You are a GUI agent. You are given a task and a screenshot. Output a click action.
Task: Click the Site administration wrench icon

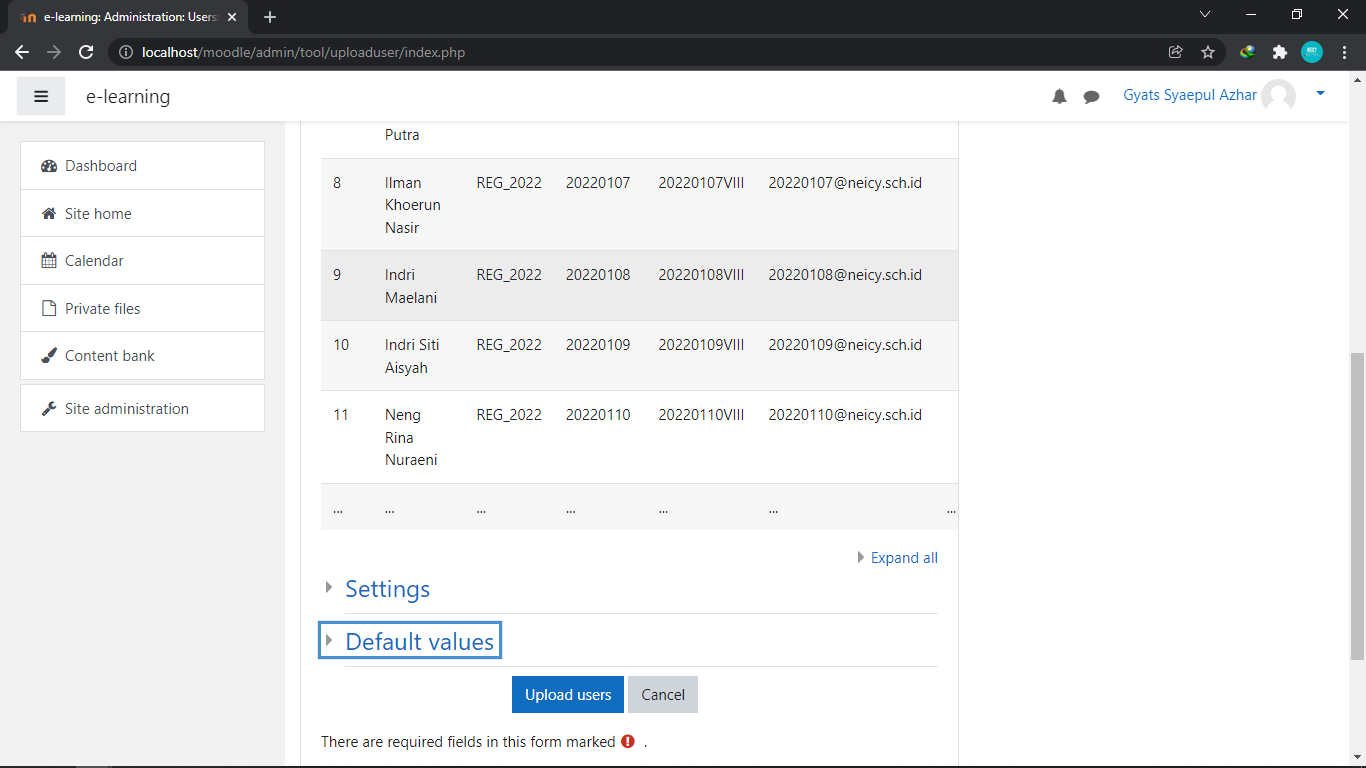click(49, 408)
